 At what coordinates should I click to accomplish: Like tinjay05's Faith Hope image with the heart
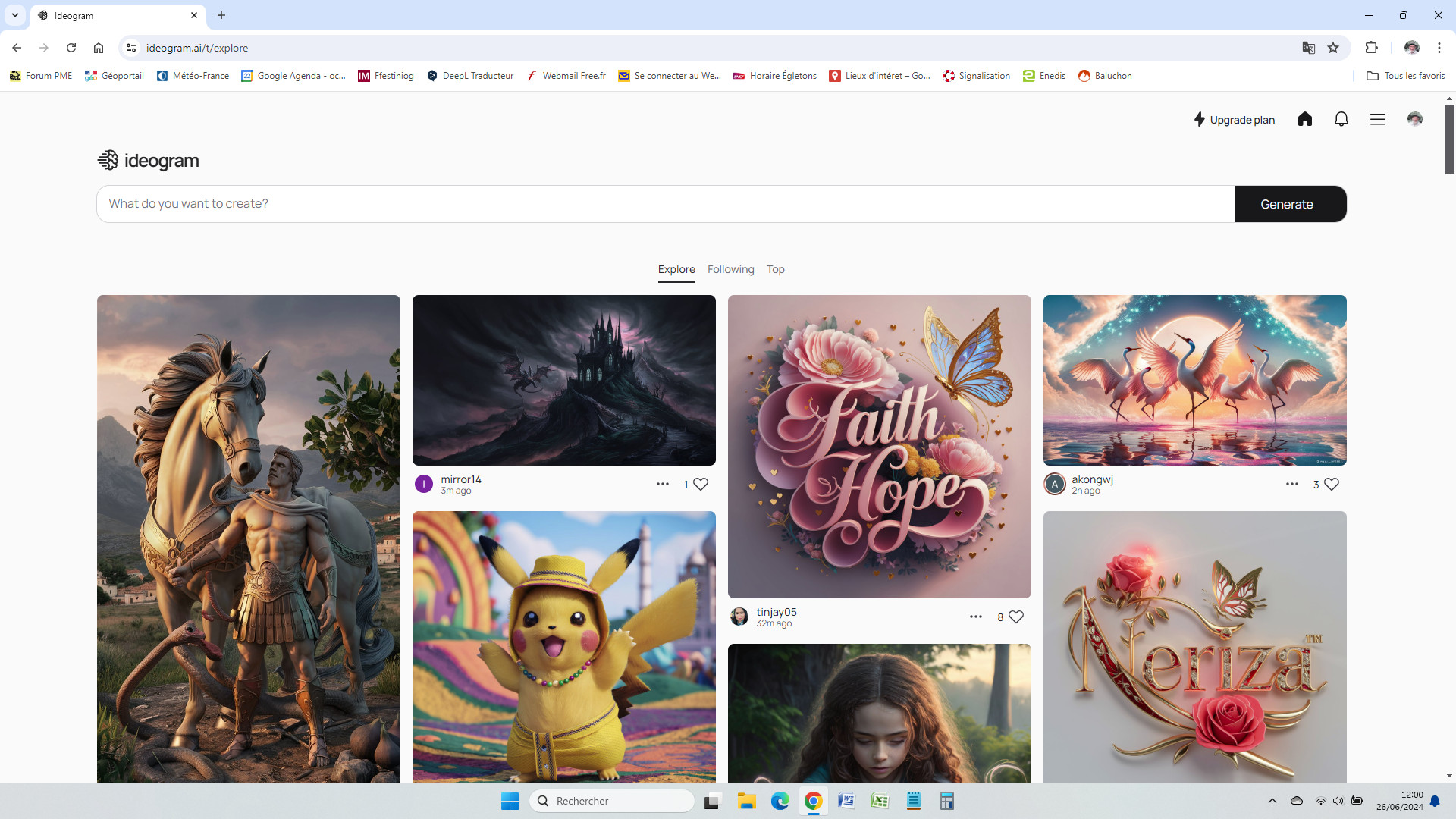[1016, 617]
